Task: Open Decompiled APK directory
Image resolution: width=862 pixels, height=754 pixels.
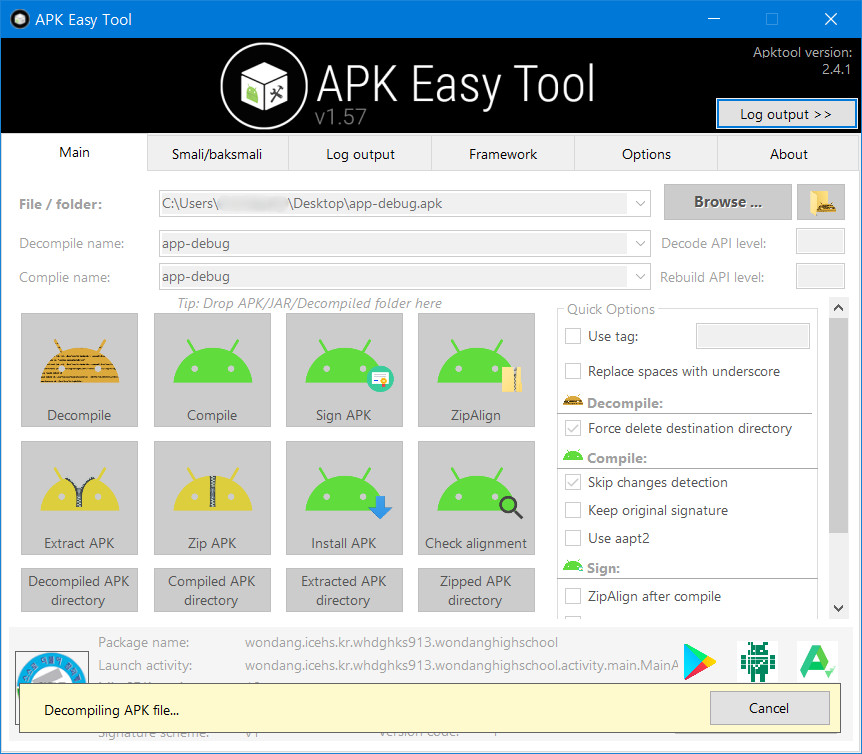Action: (x=79, y=590)
